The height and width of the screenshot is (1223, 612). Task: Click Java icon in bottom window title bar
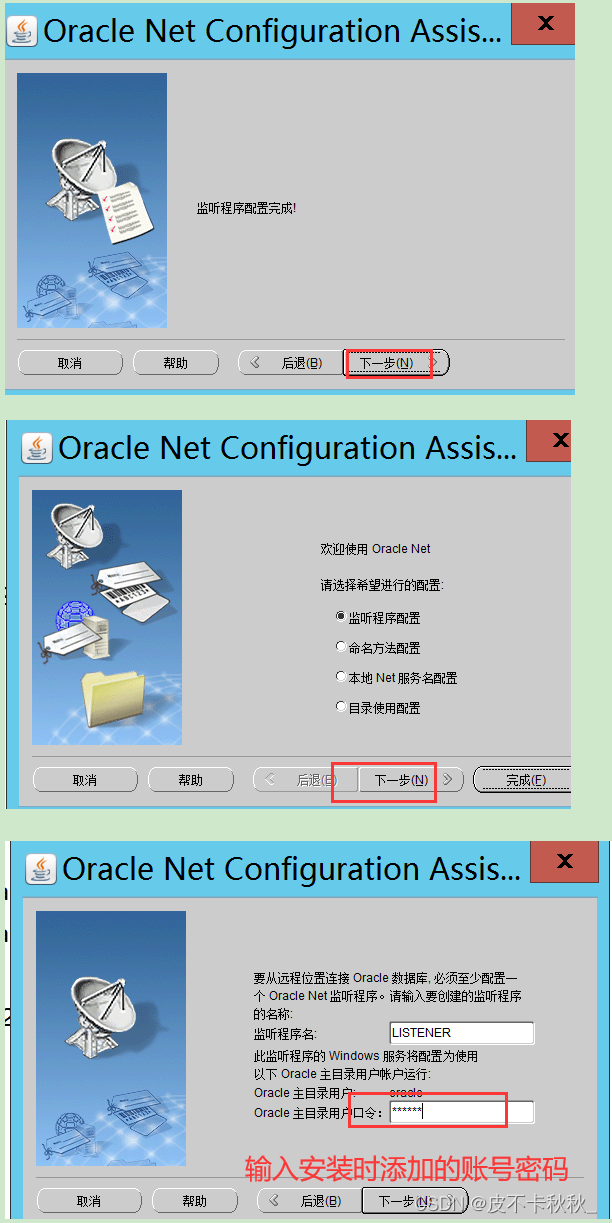(x=42, y=867)
